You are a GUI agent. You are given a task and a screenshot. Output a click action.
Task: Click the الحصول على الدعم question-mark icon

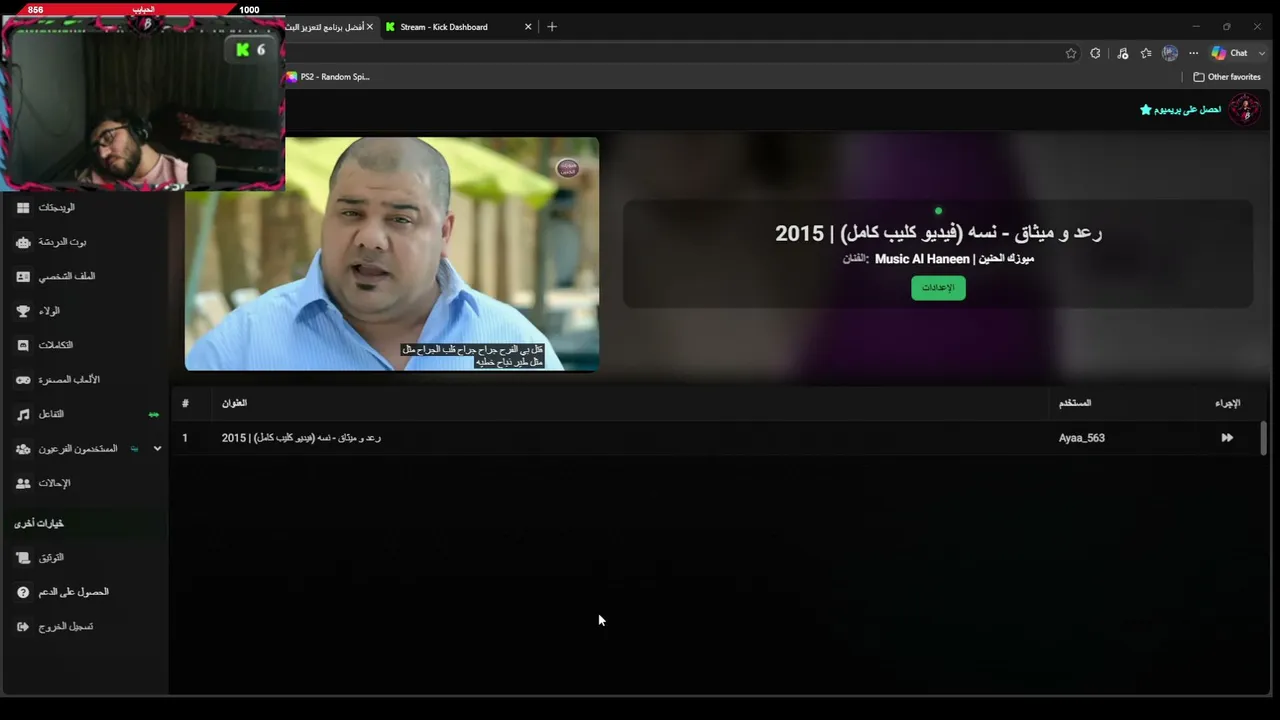tap(23, 592)
